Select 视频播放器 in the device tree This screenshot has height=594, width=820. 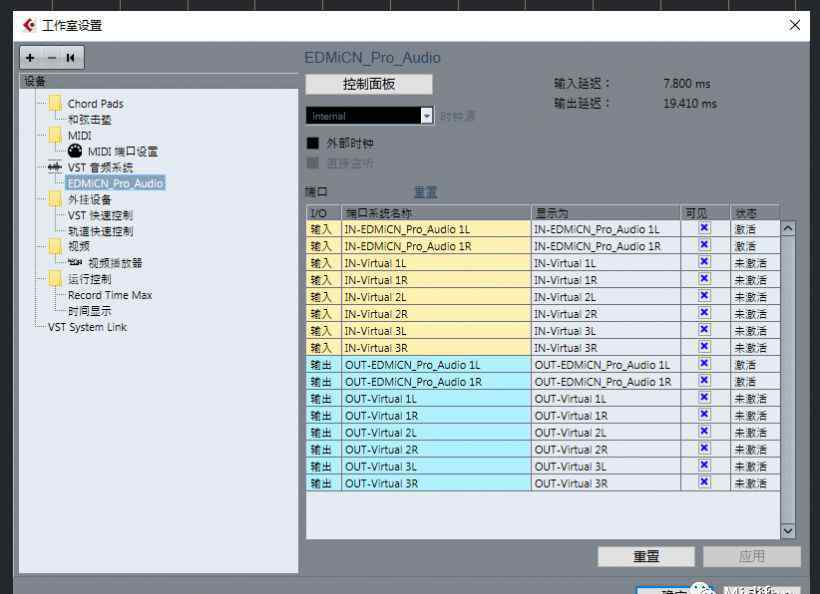tap(115, 263)
